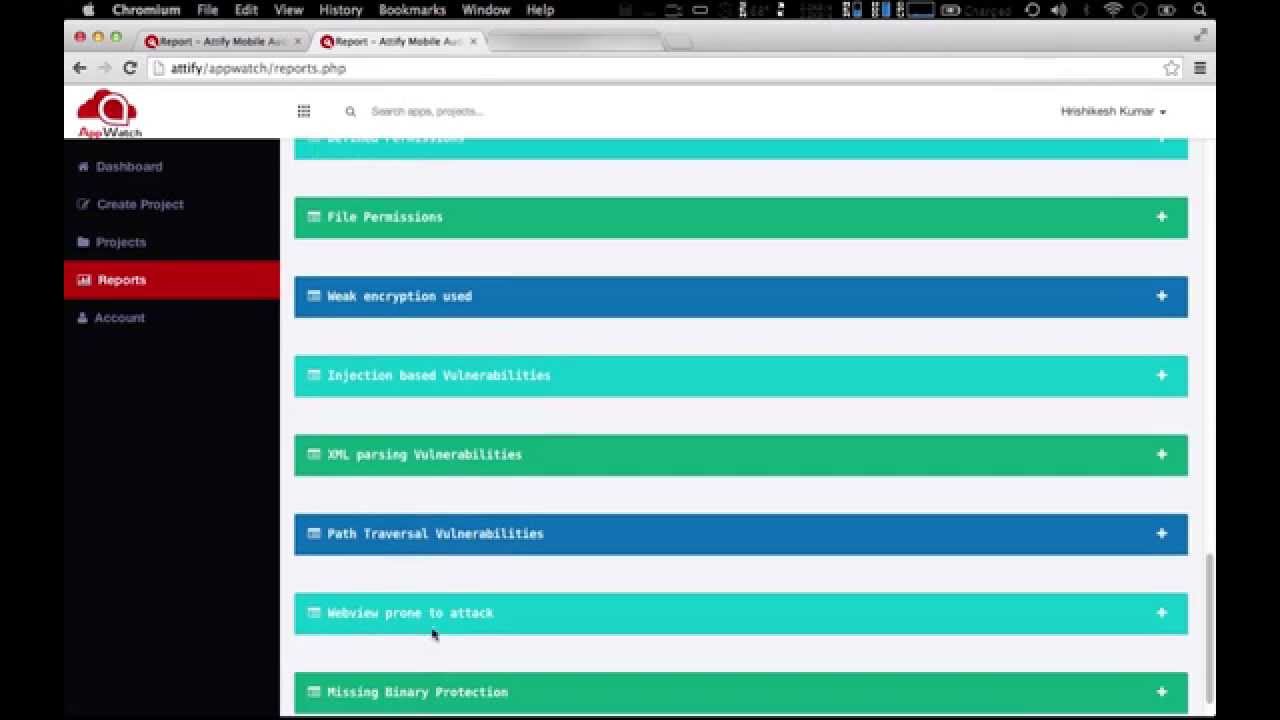The height and width of the screenshot is (720, 1280).
Task: Click table icon beside Webview prone to attack
Action: (x=314, y=613)
